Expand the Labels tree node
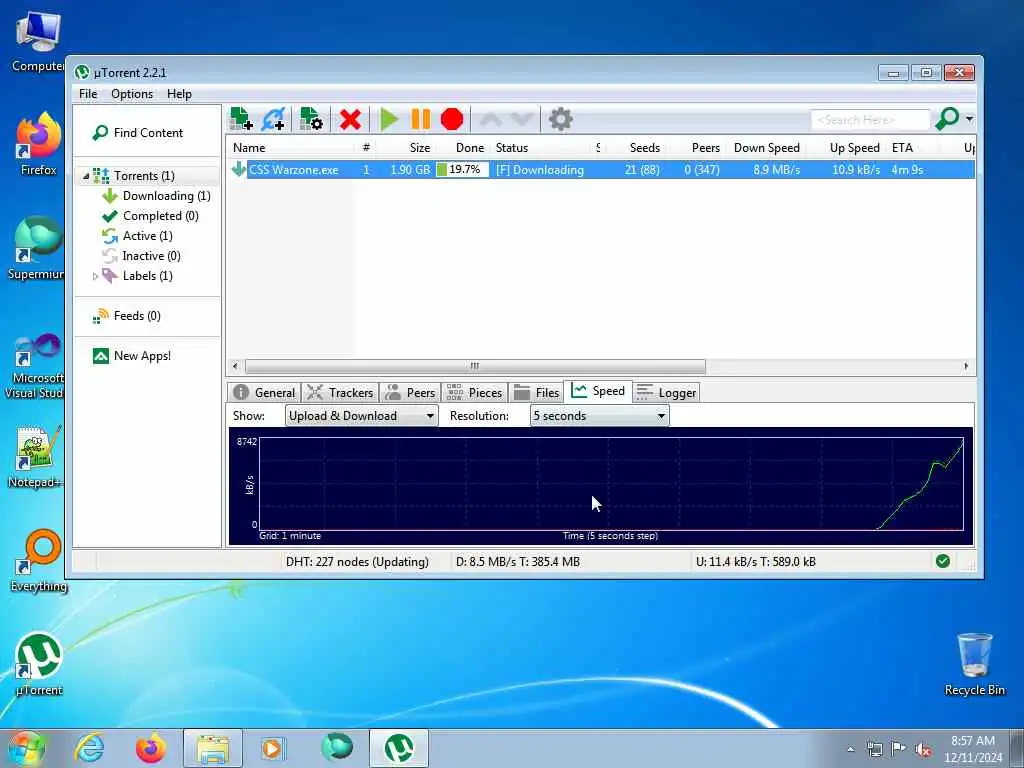The width and height of the screenshot is (1024, 768). 95,276
